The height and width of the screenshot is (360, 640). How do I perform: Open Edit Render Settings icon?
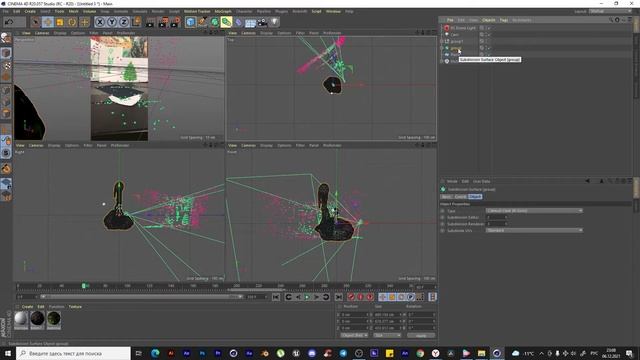tap(176, 22)
